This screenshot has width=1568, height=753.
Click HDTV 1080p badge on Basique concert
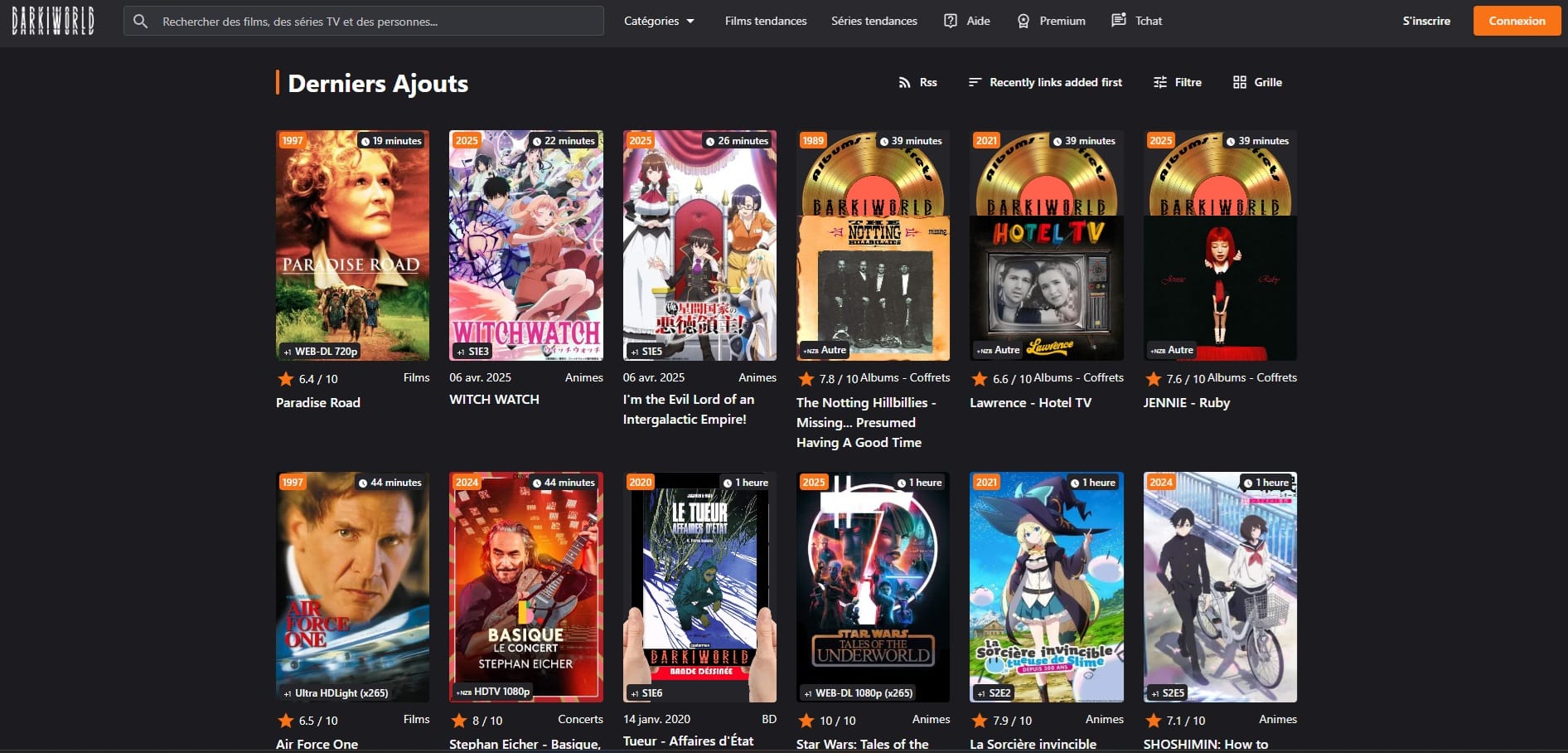(x=493, y=692)
